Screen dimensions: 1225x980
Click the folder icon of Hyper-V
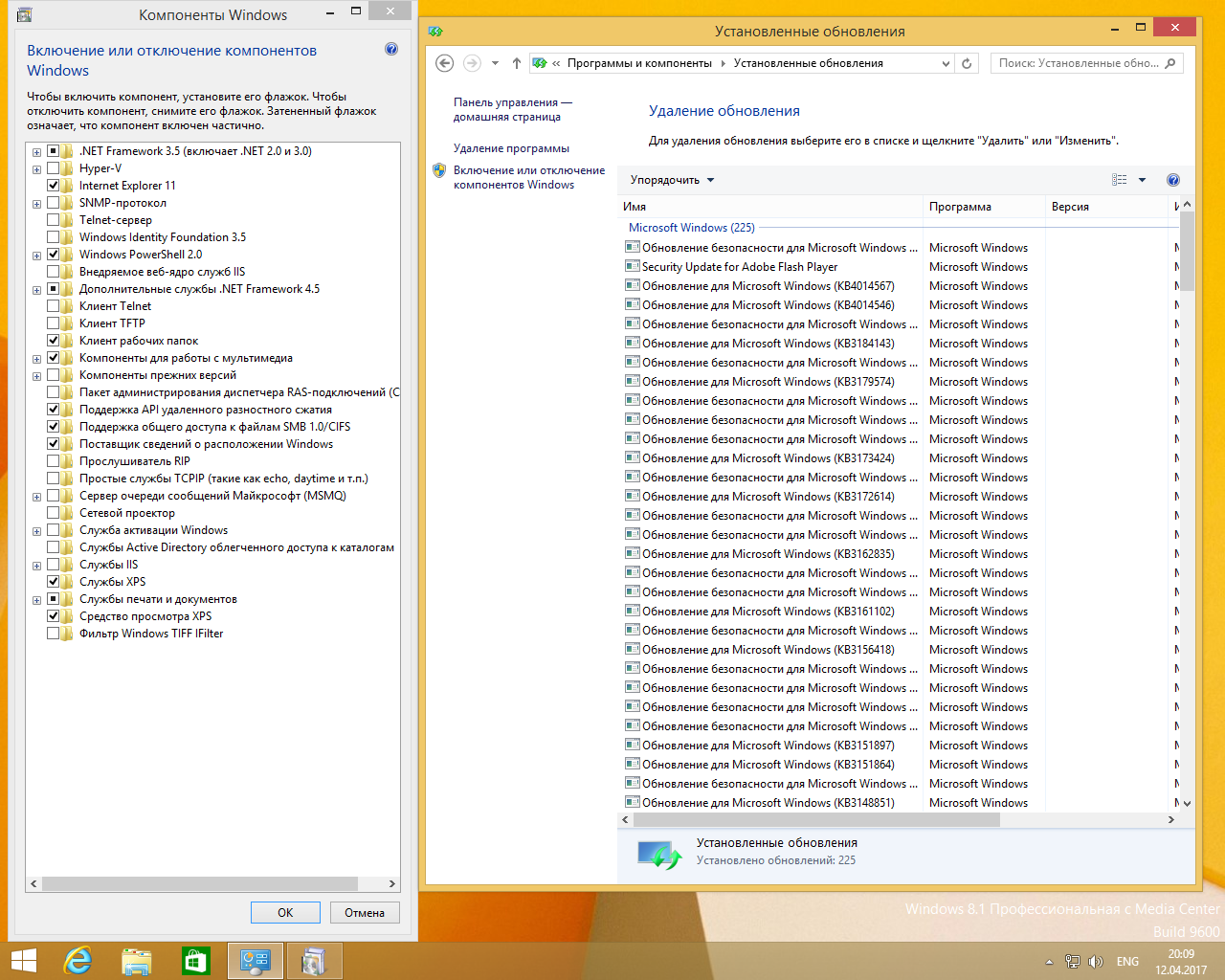[67, 168]
